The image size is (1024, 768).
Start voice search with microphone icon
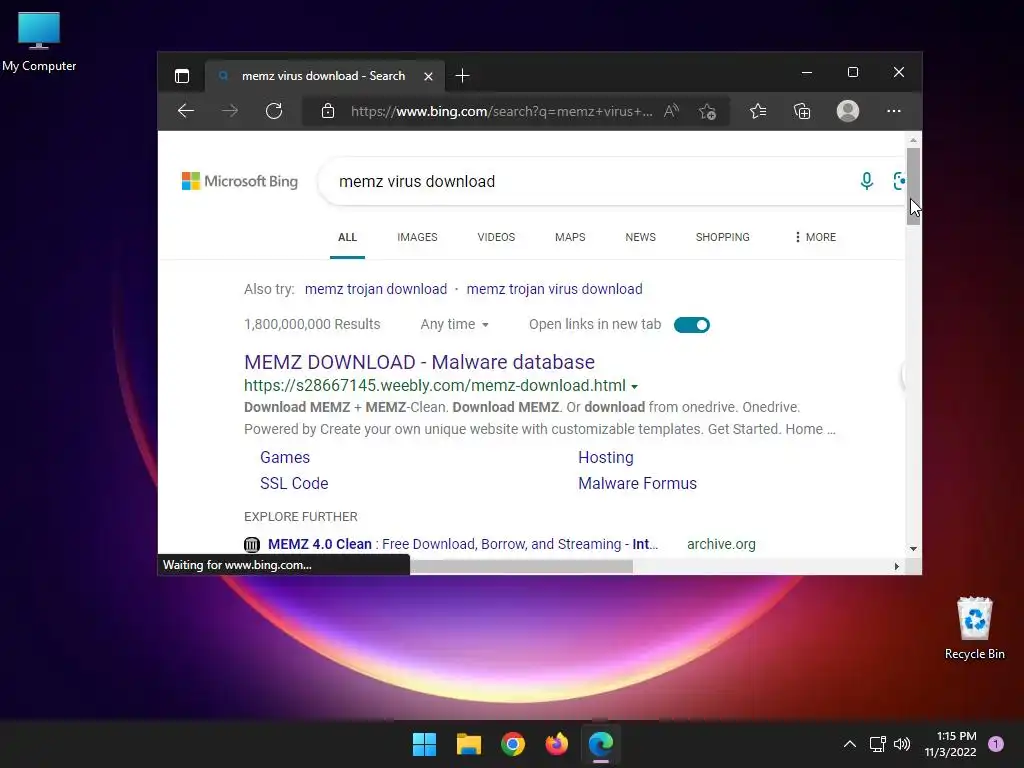click(x=867, y=181)
